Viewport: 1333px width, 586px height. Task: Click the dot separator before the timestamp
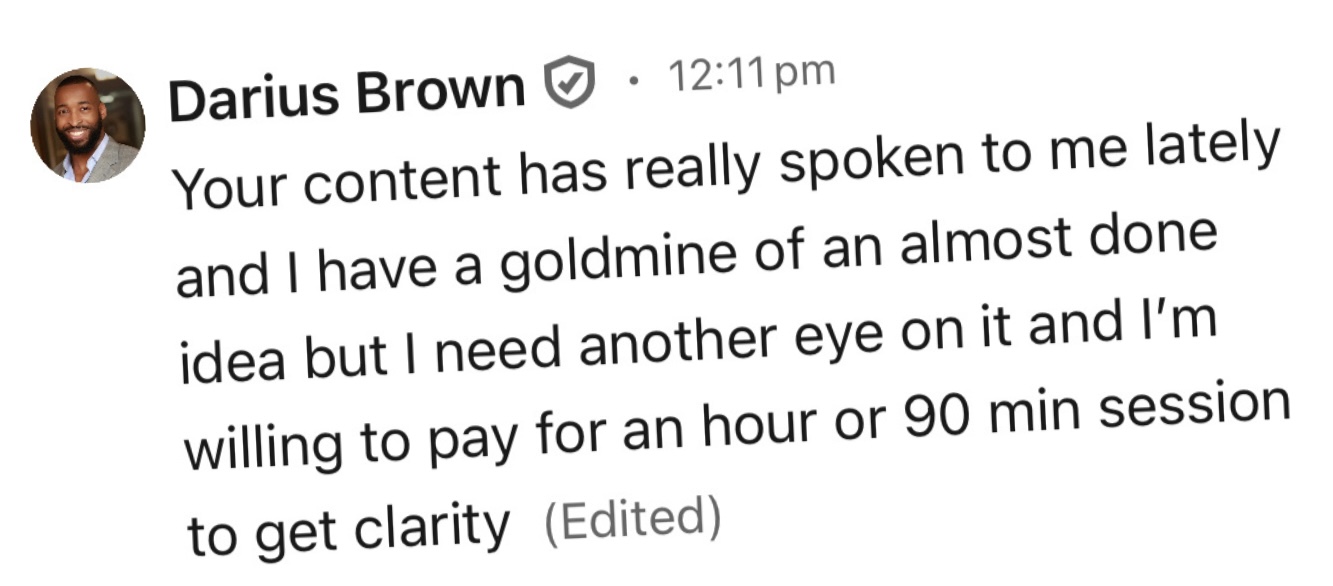pyautogui.click(x=630, y=79)
